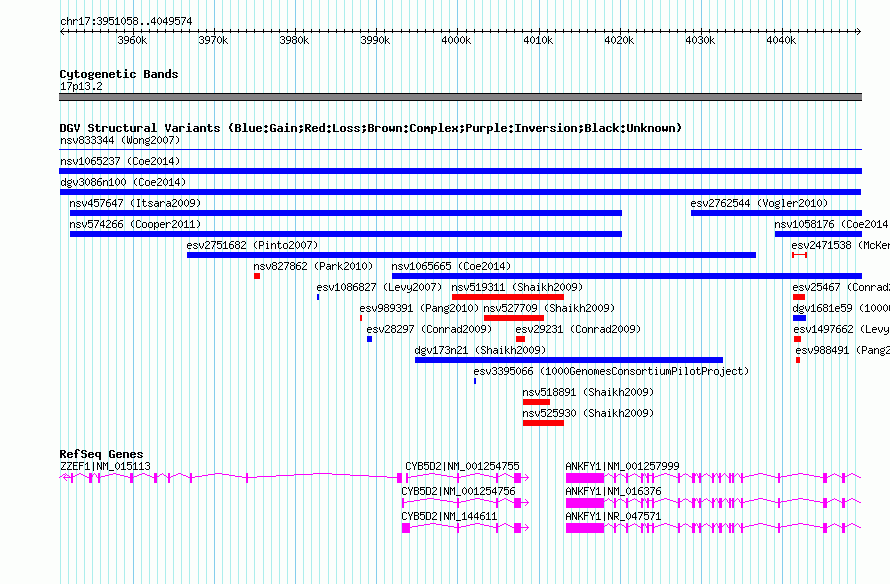Click the 4000k ruler tick label
Viewport: 890px width, 584px height.
point(456,40)
